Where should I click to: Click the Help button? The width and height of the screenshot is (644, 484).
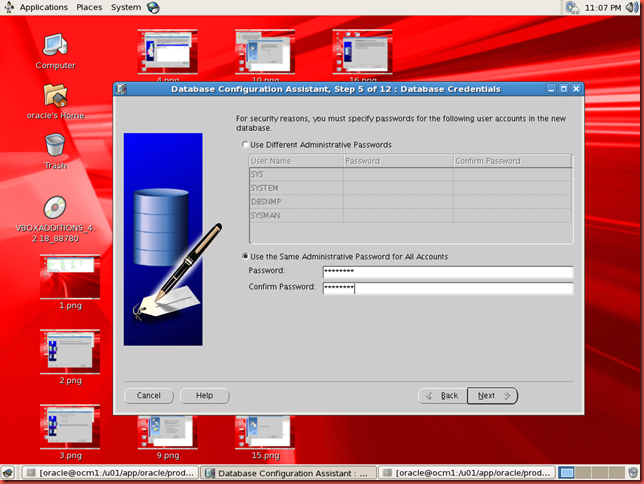205,396
